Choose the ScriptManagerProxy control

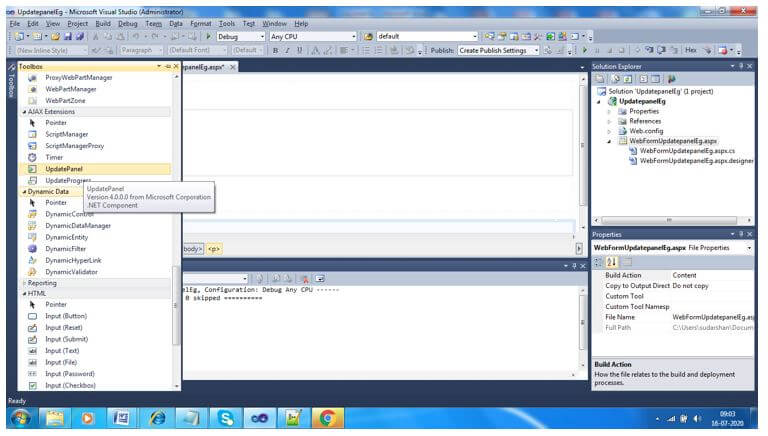click(x=74, y=146)
